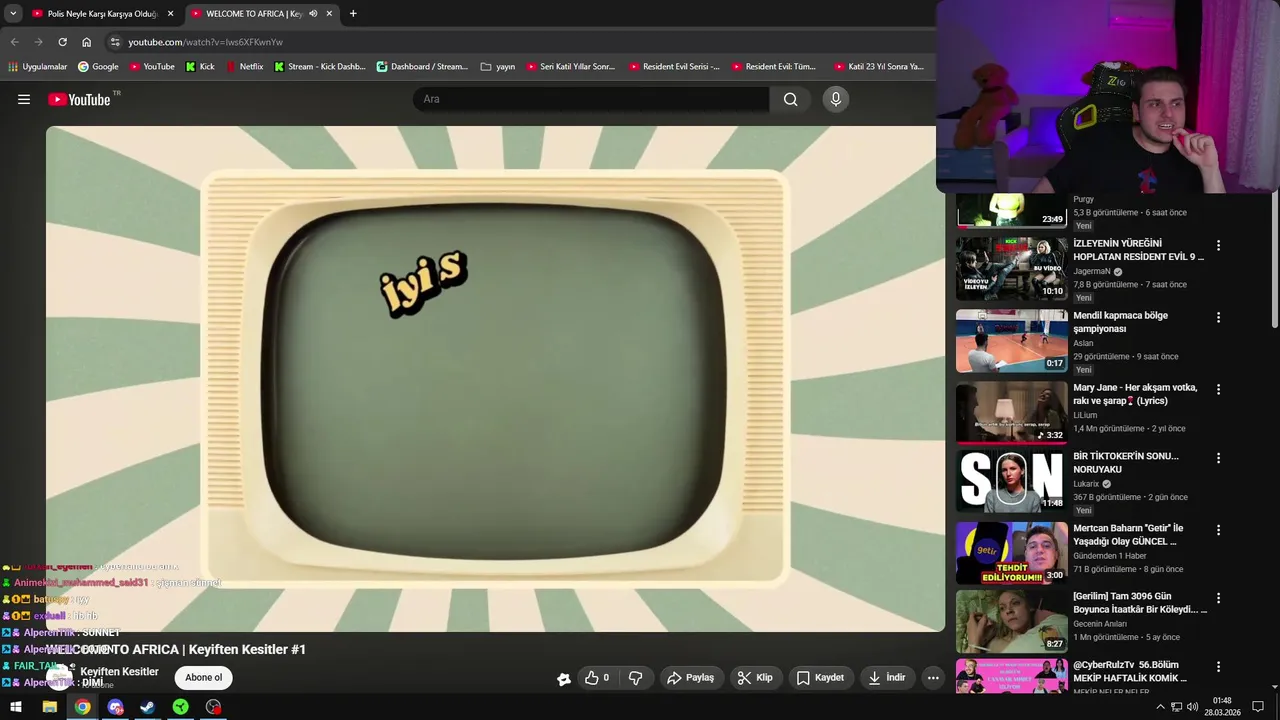The width and height of the screenshot is (1280, 720).
Task: Open more actions ellipsis under the video
Action: [x=933, y=678]
